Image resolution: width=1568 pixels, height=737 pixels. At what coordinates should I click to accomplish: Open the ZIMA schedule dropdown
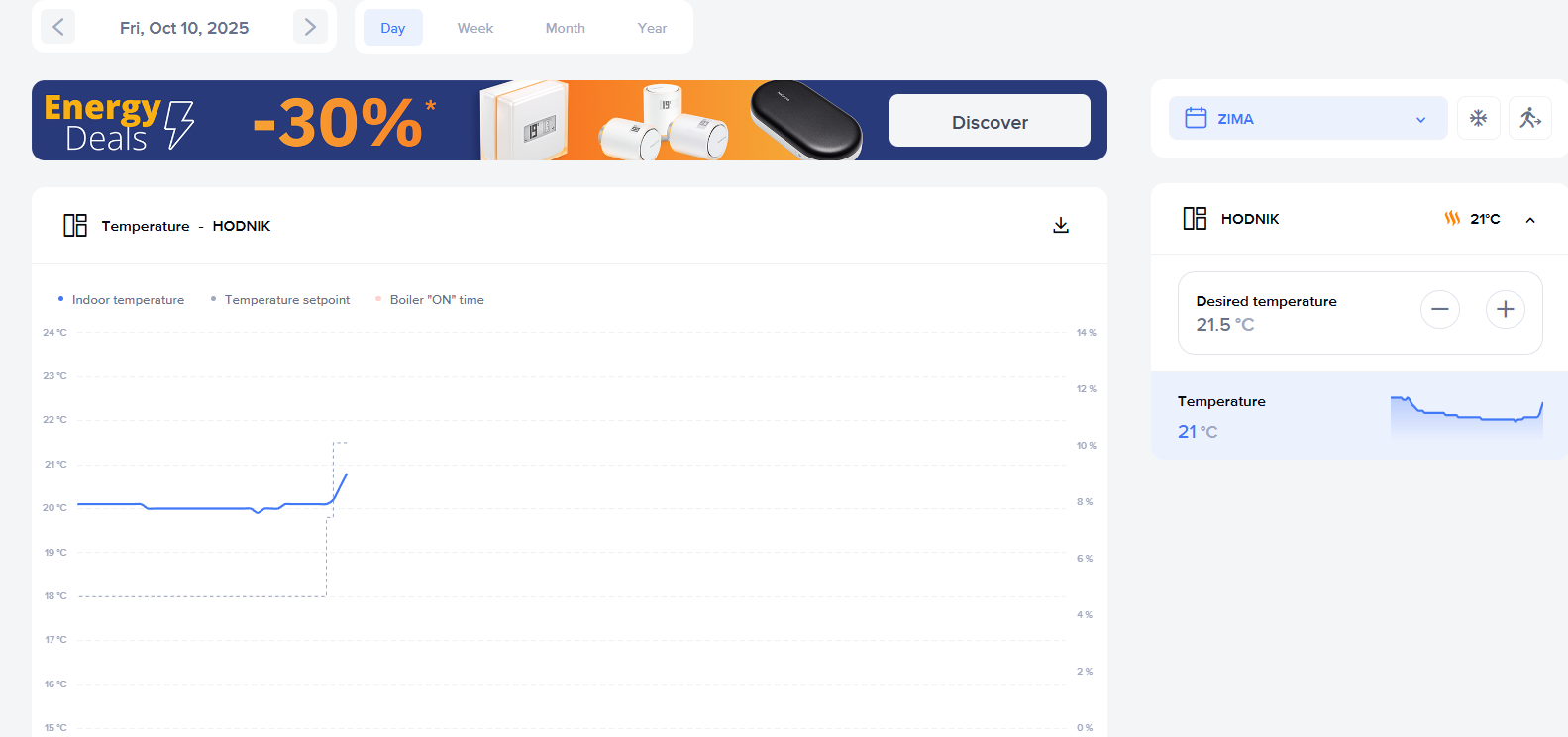tap(1307, 118)
